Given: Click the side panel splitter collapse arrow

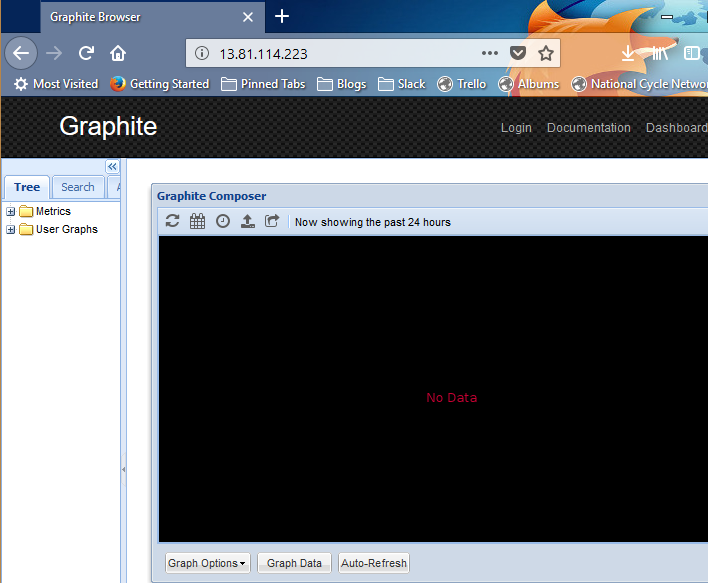Looking at the screenshot, I should (123, 470).
